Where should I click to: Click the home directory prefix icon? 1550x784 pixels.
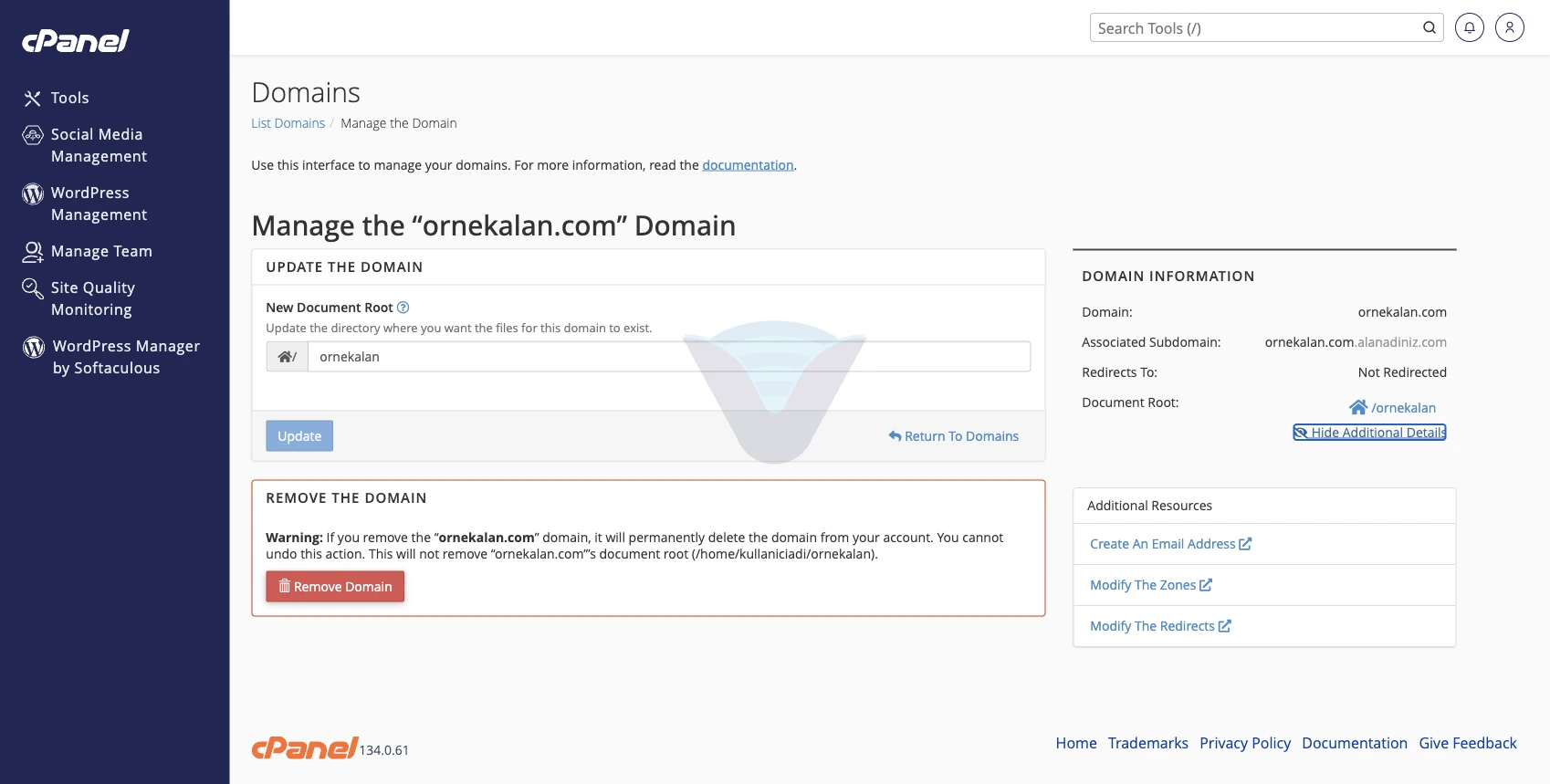pyautogui.click(x=288, y=357)
